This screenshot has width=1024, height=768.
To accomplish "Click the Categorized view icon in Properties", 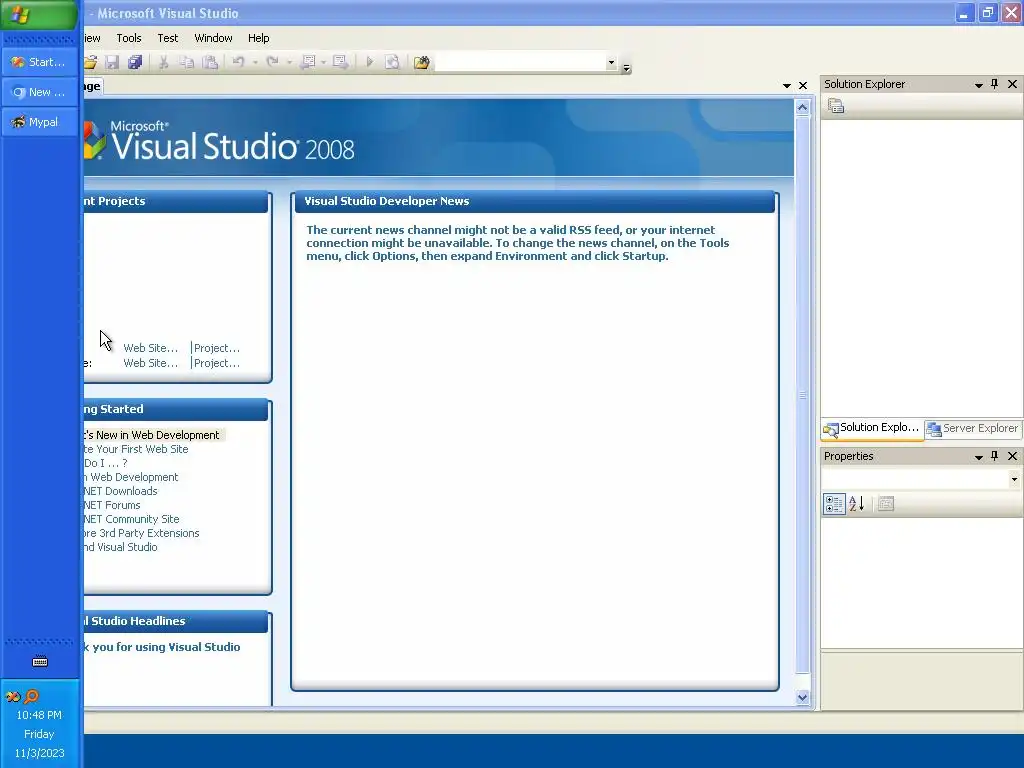I will [x=834, y=504].
